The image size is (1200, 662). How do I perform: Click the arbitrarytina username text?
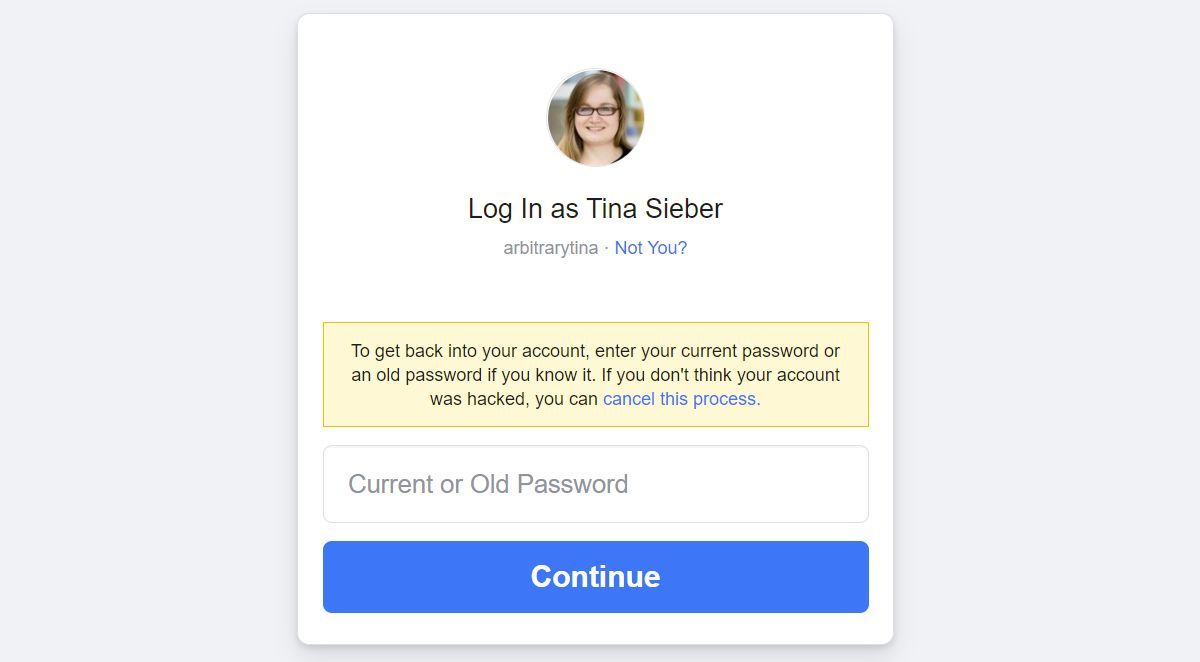coord(550,248)
